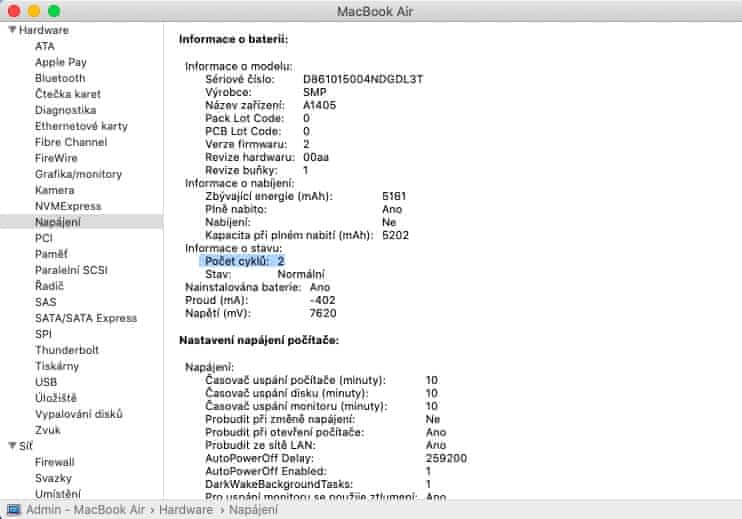Select the highlighted Počet cyklů row
742x519 pixels.
pos(242,261)
